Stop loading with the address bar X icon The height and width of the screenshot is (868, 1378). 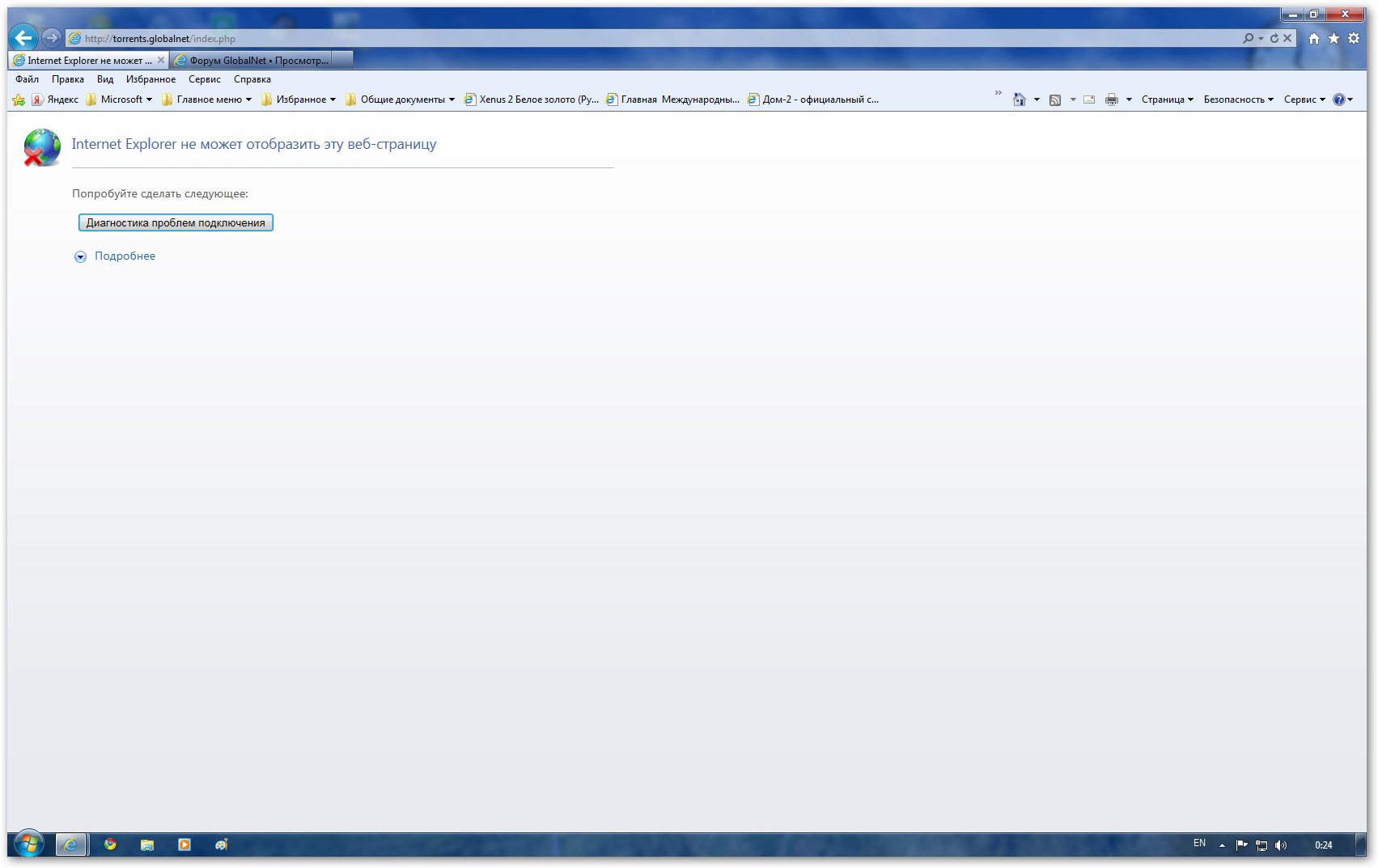1287,38
